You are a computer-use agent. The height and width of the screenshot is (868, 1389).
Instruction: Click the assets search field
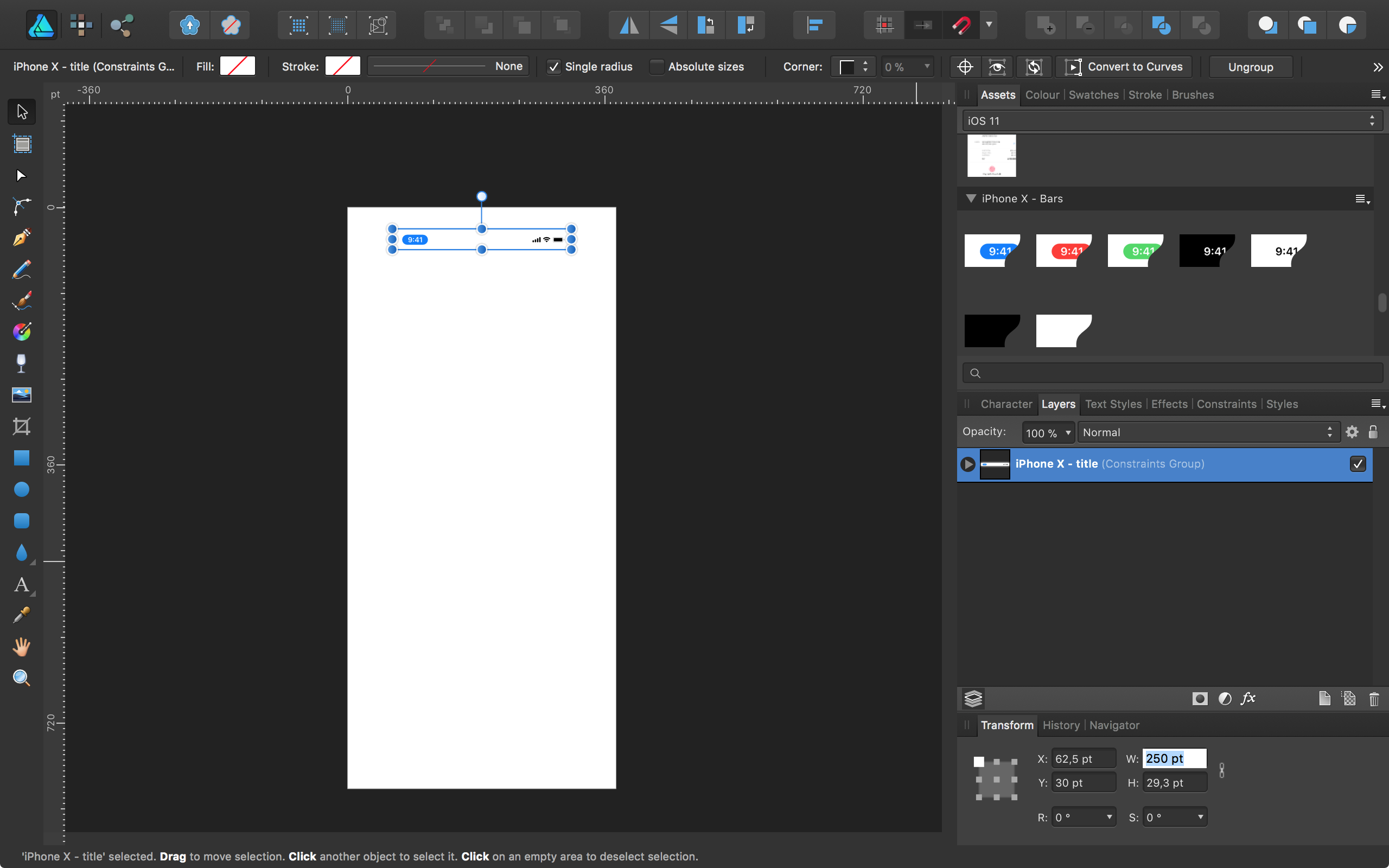click(1172, 373)
